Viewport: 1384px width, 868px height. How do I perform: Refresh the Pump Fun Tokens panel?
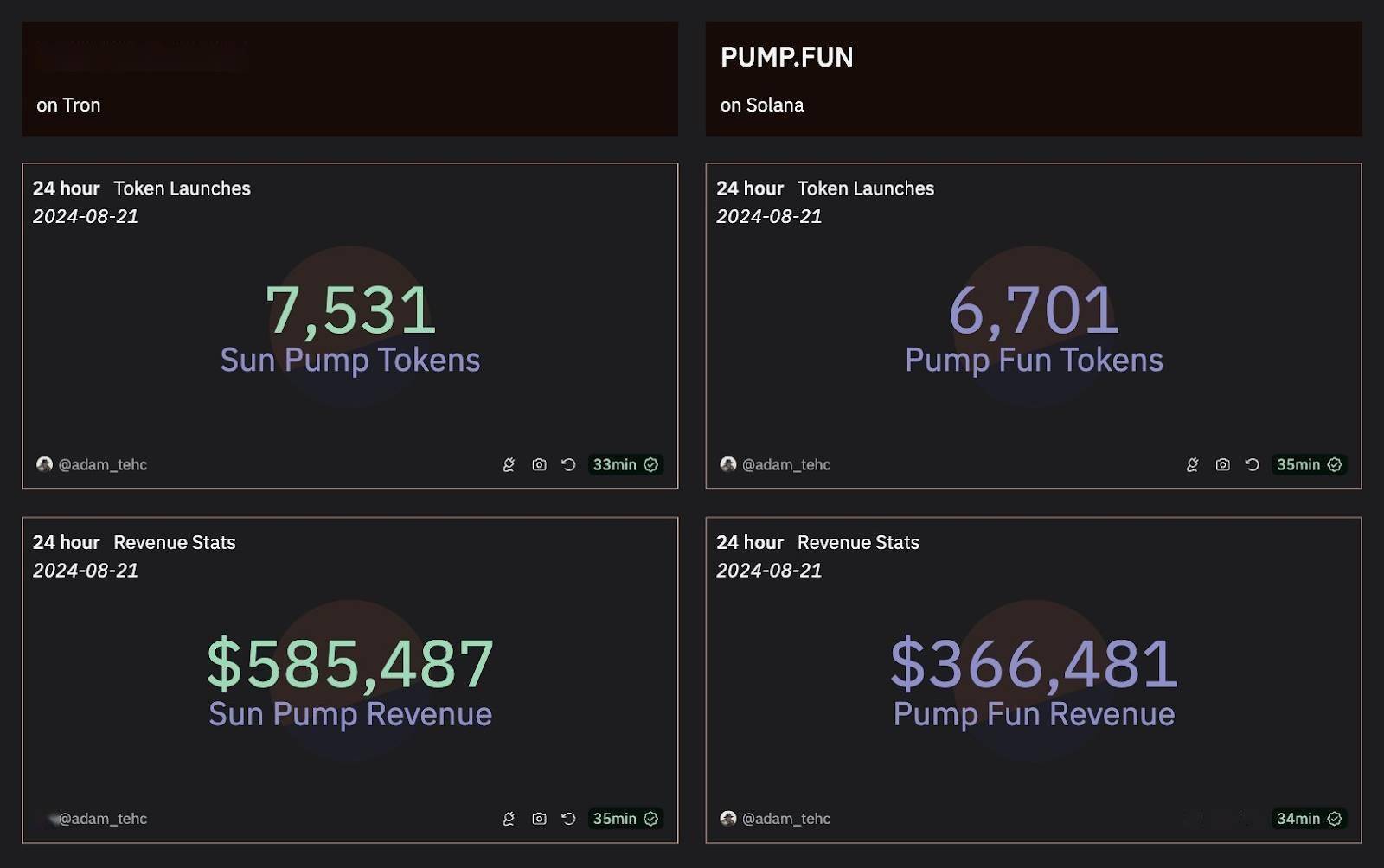[1252, 465]
